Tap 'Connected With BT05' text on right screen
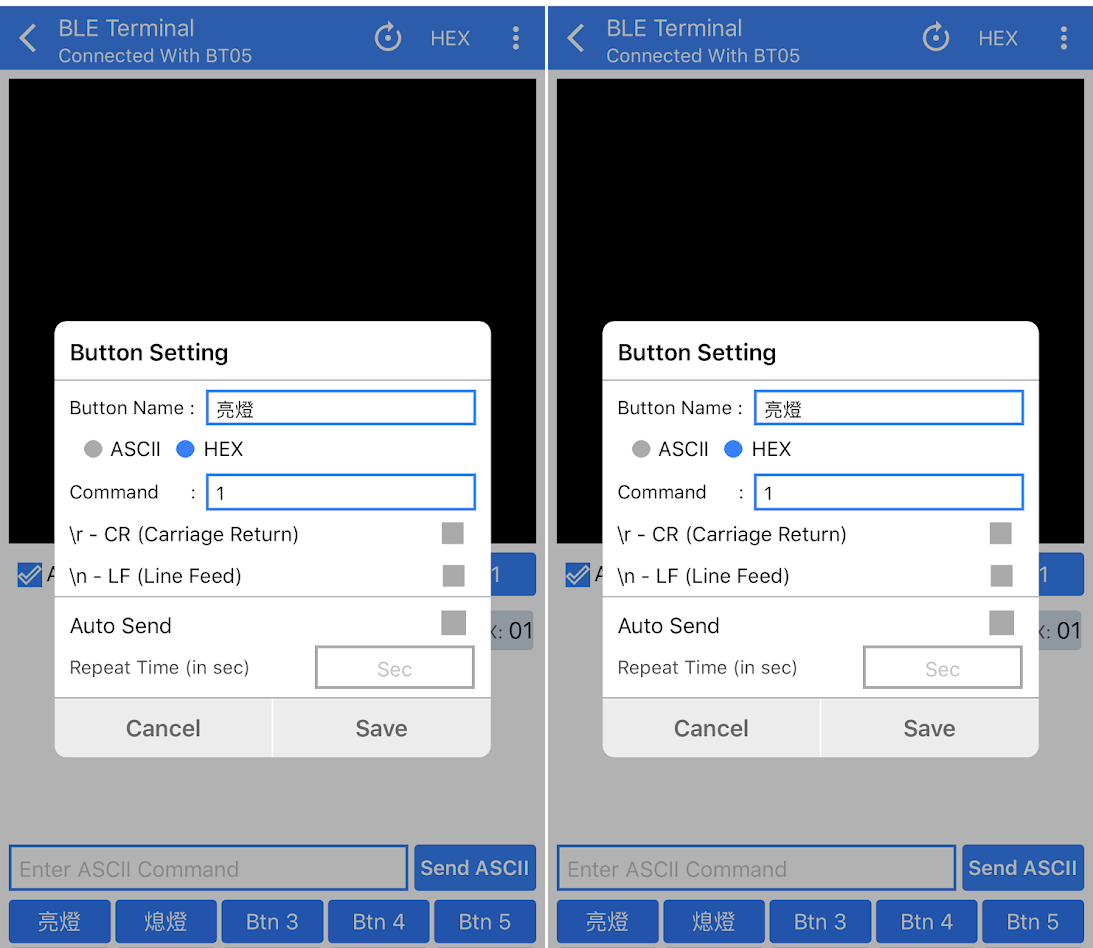Image resolution: width=1093 pixels, height=948 pixels. coord(703,56)
